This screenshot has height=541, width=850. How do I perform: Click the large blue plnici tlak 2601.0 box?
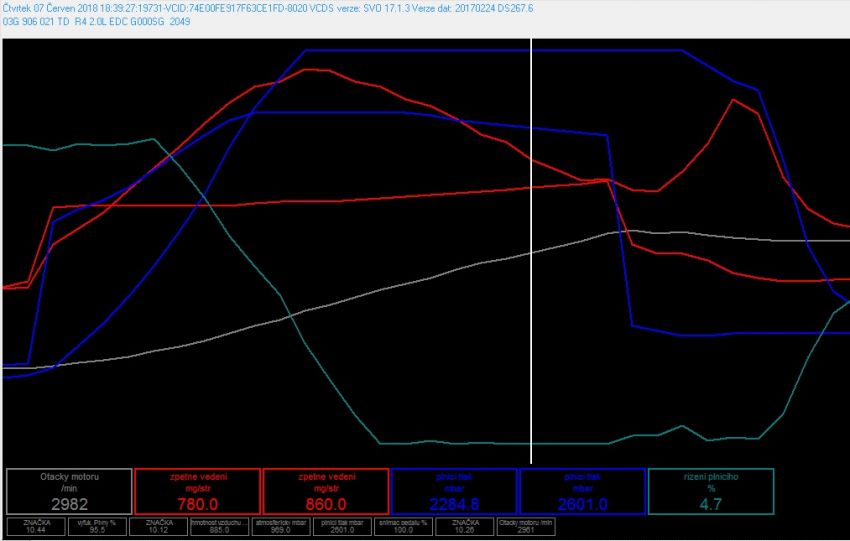[x=582, y=491]
